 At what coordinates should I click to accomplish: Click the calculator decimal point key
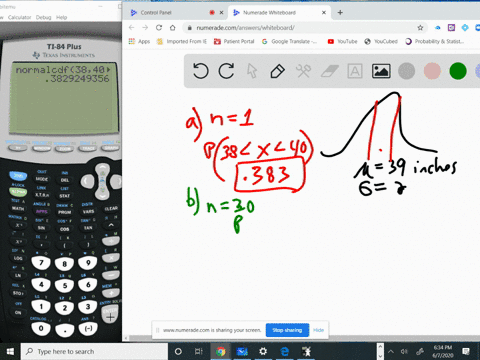tap(65, 330)
